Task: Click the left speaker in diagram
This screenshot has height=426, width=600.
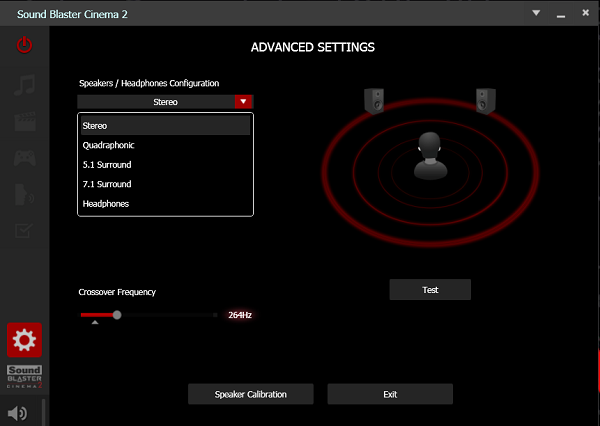Action: [x=374, y=101]
